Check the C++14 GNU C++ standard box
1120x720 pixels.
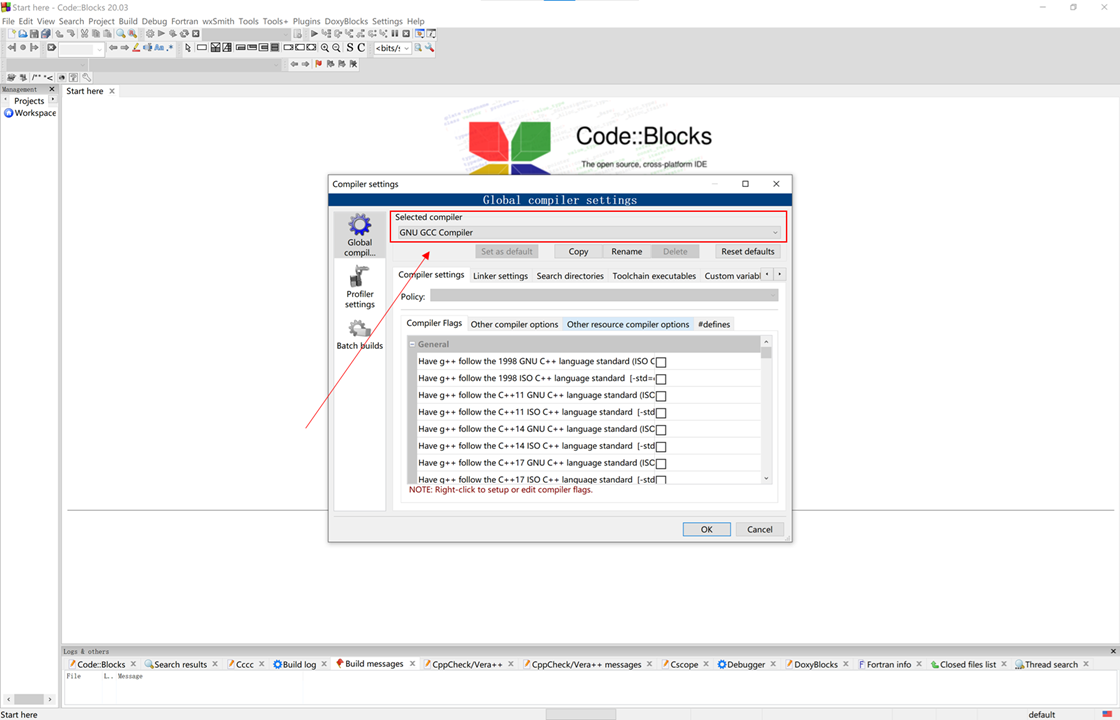tap(661, 430)
